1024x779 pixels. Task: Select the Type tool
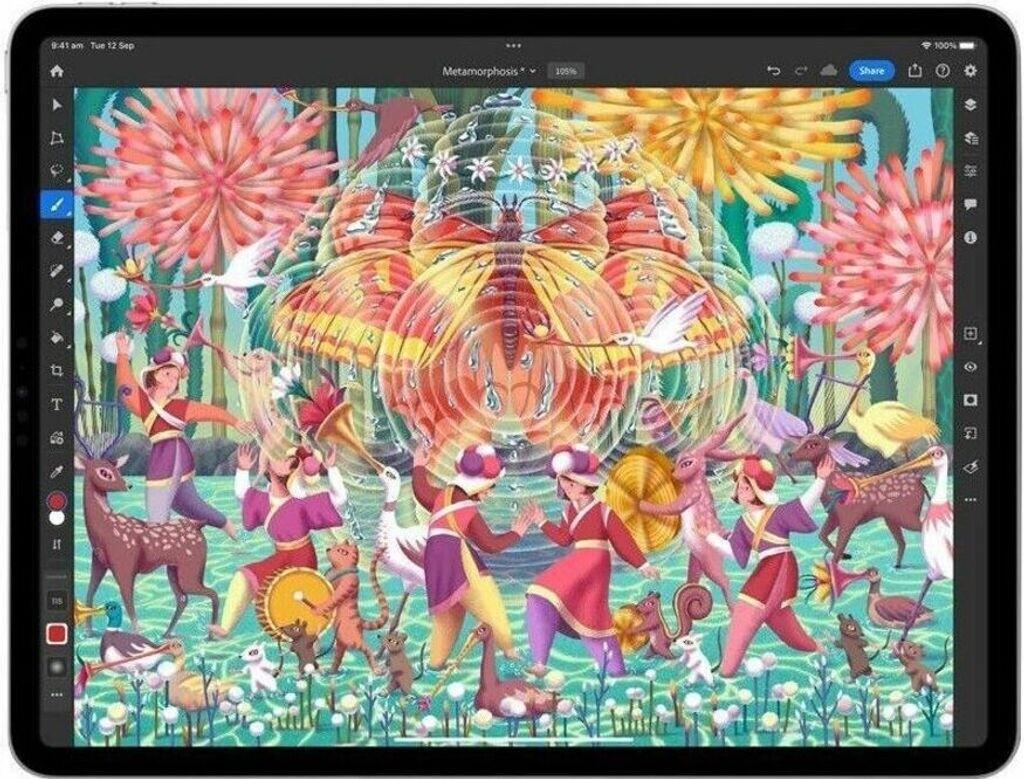57,404
